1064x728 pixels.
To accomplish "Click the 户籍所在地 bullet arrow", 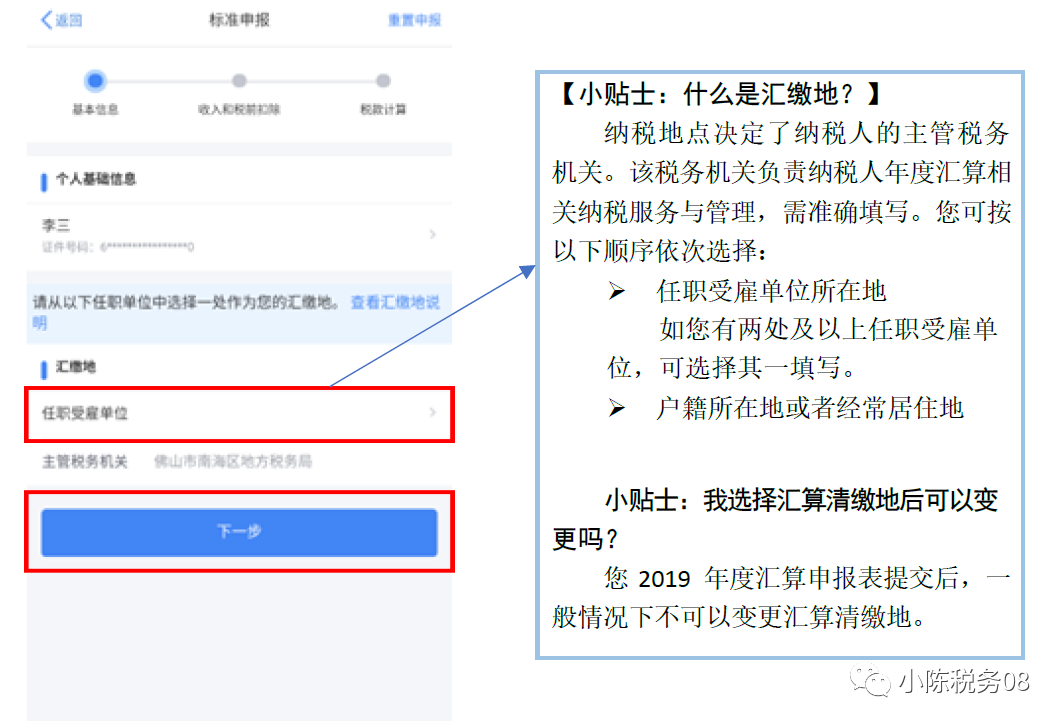I will click(x=616, y=408).
